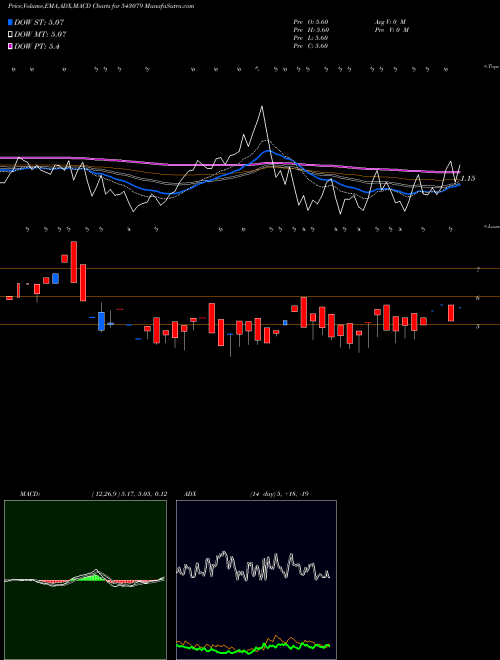Viewport: 500px width, 660px height.
Task: Click the chart title mentioning MunafaSutra.com
Action: (x=101, y=7)
